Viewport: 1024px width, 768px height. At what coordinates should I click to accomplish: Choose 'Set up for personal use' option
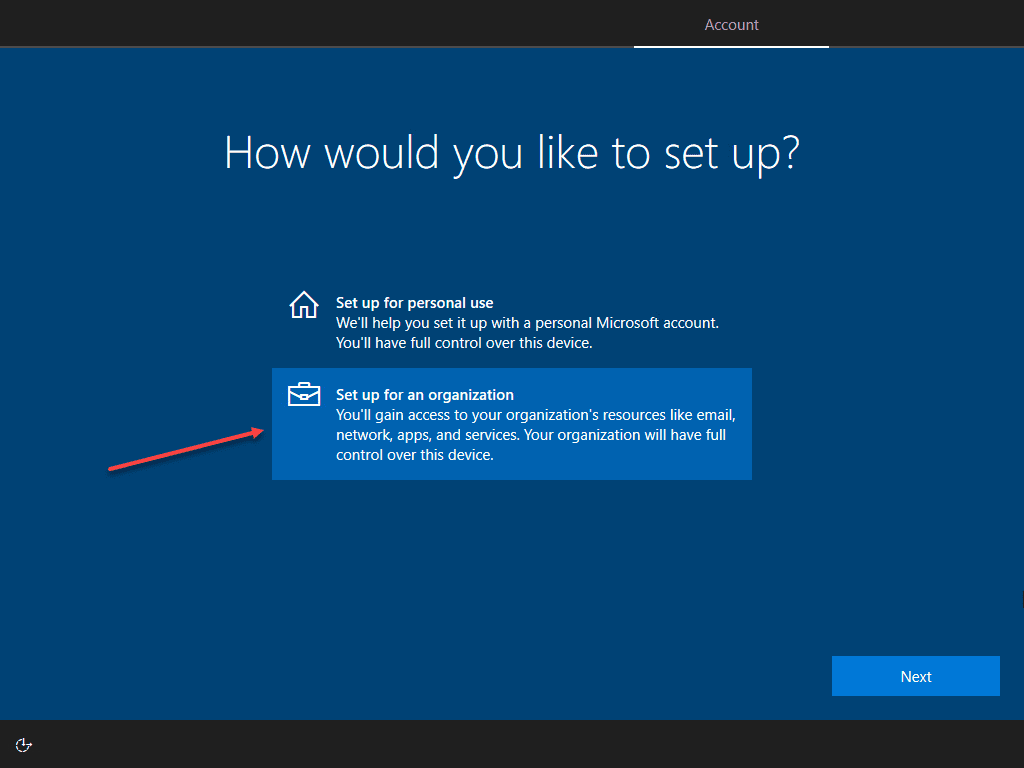tap(511, 322)
